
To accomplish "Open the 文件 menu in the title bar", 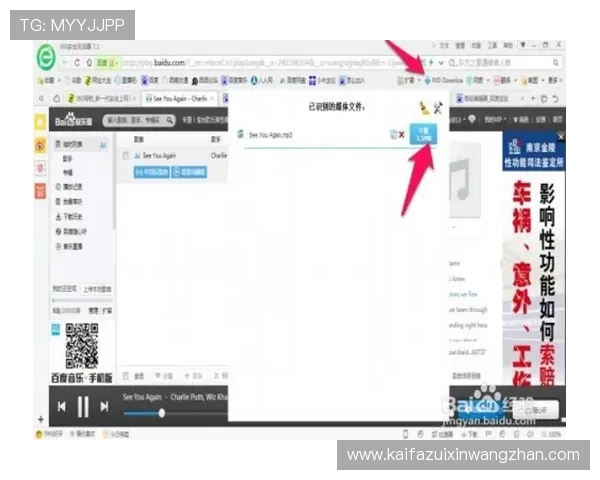I will pos(443,45).
